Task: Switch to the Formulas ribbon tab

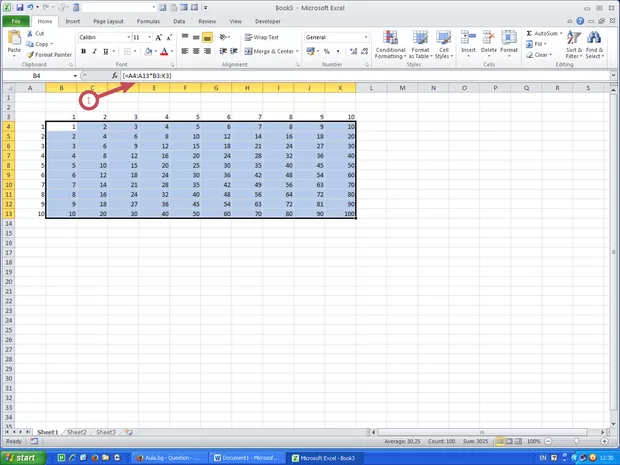Action: [x=148, y=20]
